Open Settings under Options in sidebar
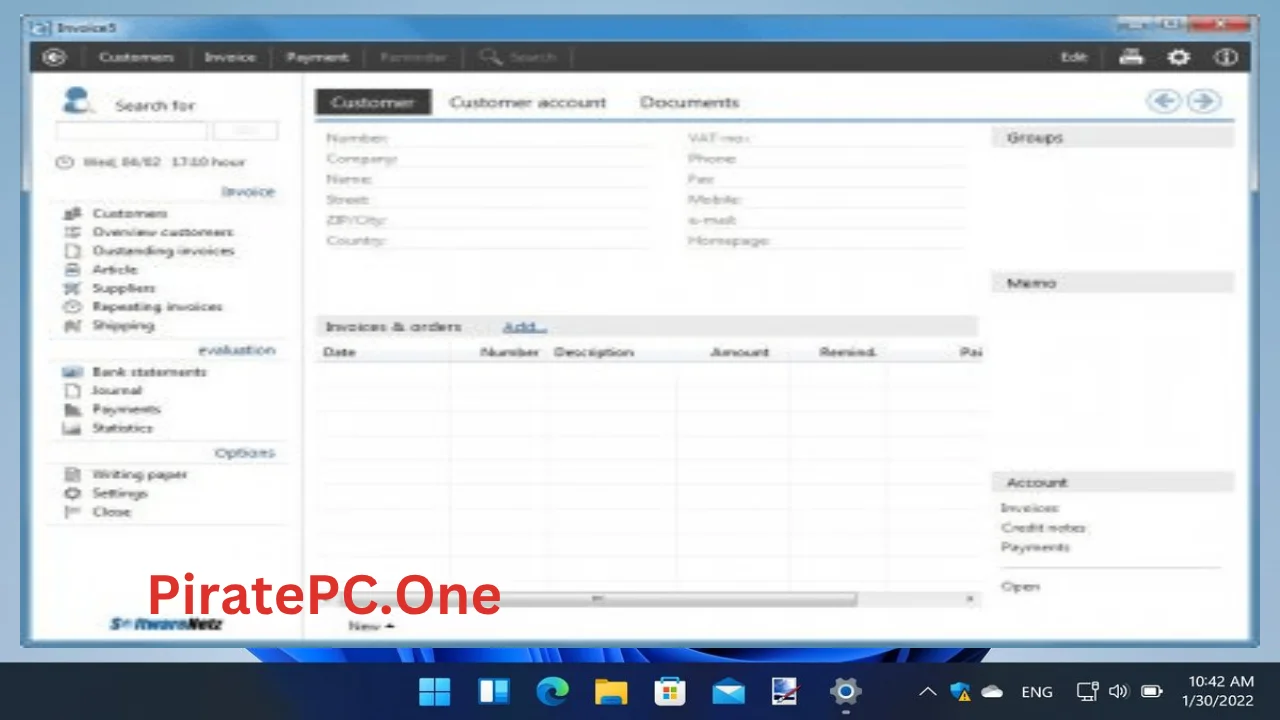The image size is (1280, 720). tap(119, 493)
